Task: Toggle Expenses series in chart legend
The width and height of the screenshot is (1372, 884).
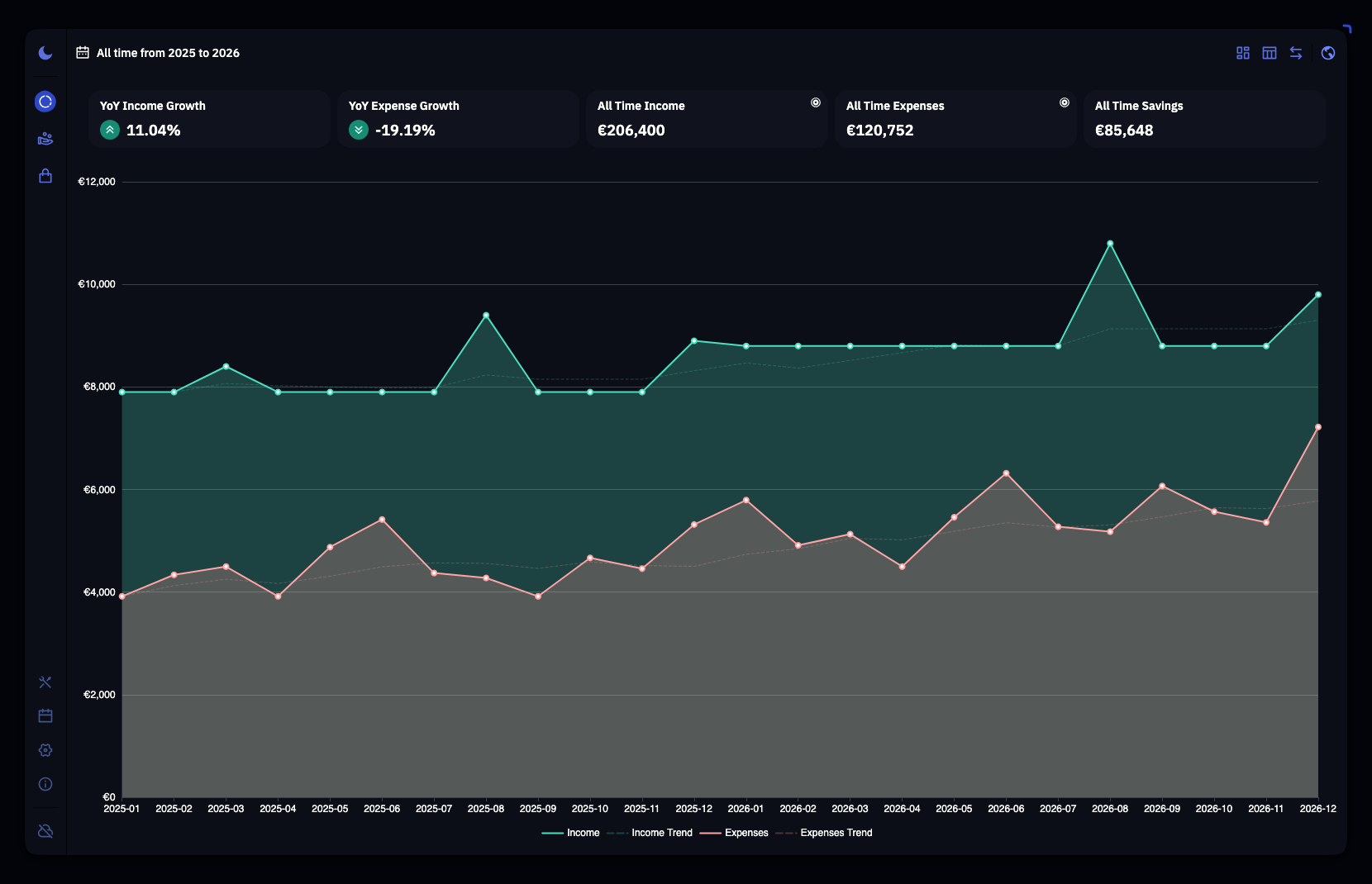Action: click(x=734, y=833)
